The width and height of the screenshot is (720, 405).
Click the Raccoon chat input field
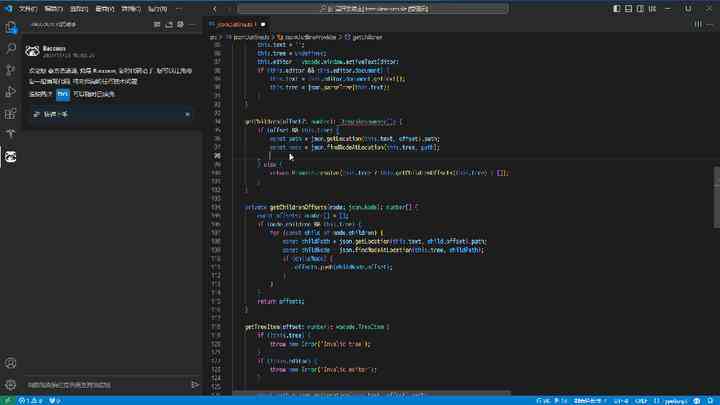pyautogui.click(x=107, y=385)
